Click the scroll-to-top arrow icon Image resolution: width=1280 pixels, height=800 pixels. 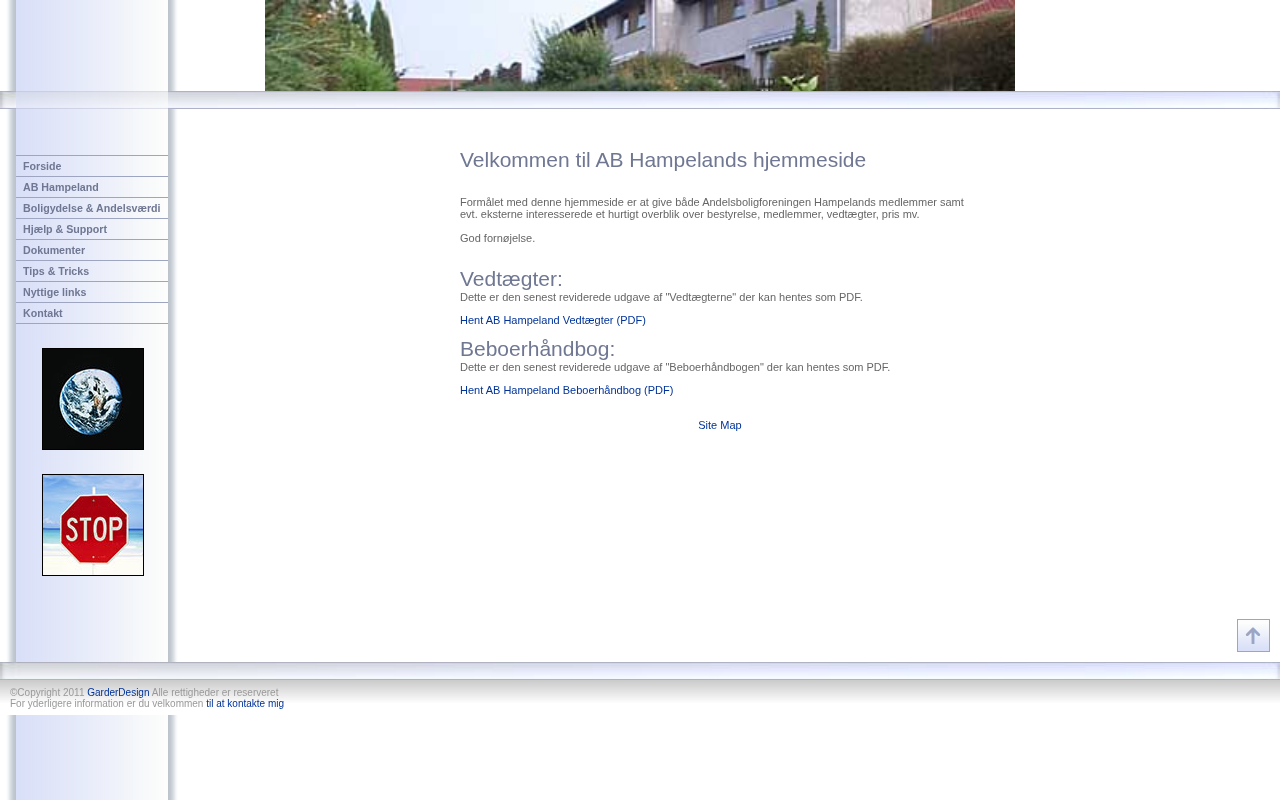point(1253,636)
